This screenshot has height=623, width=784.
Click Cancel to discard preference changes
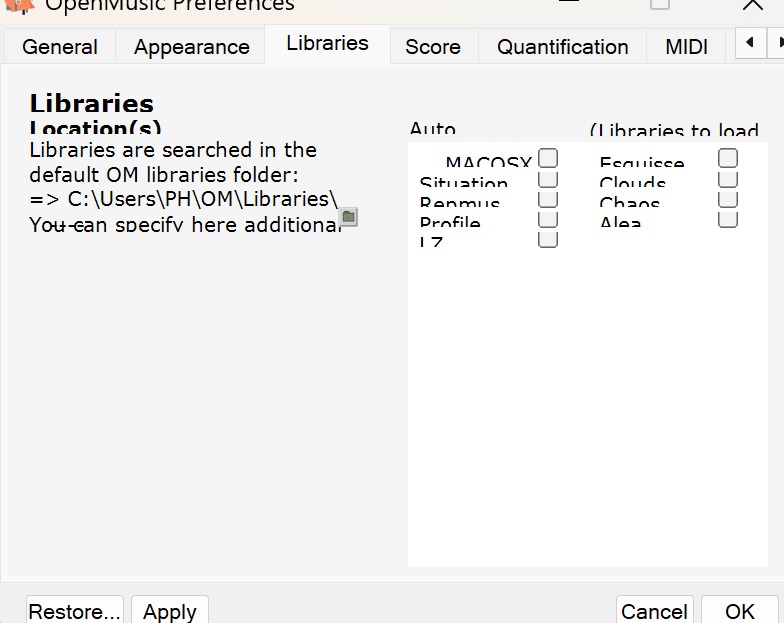click(654, 611)
